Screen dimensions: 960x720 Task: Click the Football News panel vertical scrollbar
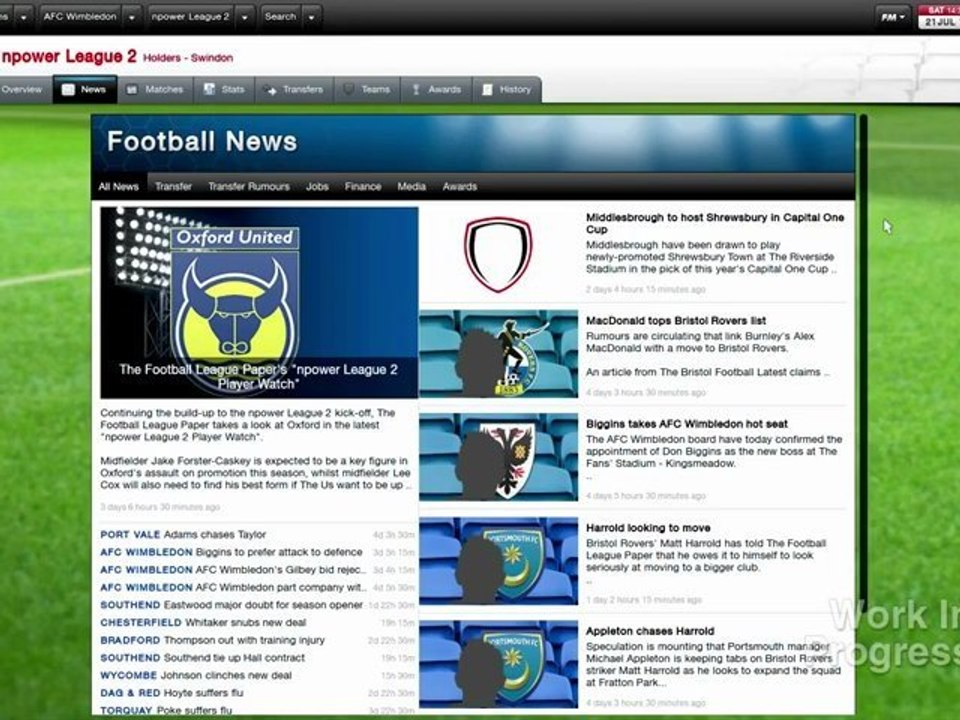point(863,361)
